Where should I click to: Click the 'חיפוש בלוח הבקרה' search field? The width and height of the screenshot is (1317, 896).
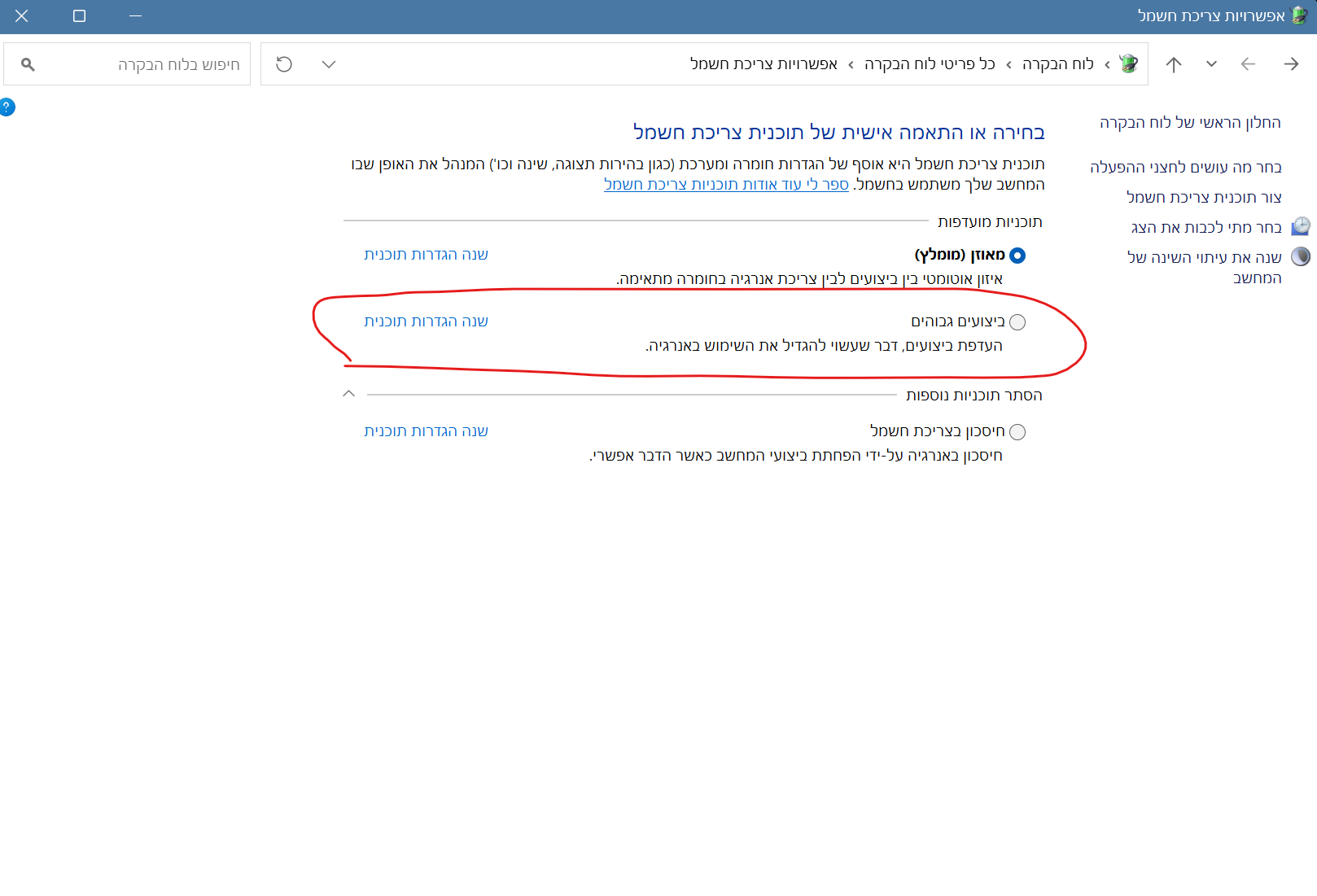click(127, 64)
